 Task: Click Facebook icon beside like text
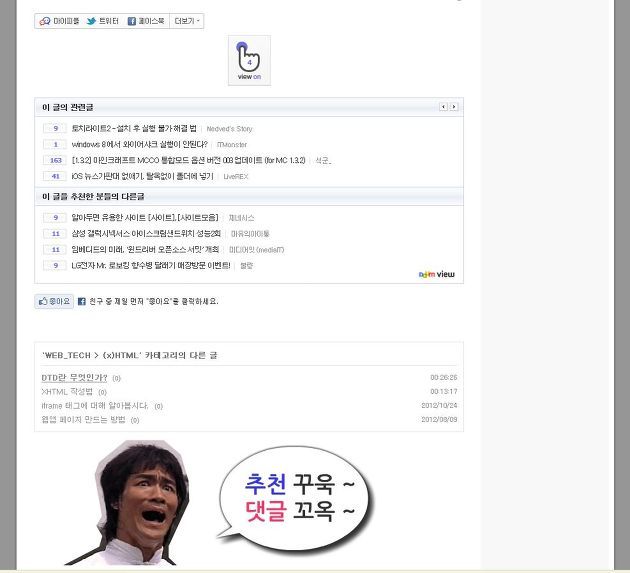point(82,301)
